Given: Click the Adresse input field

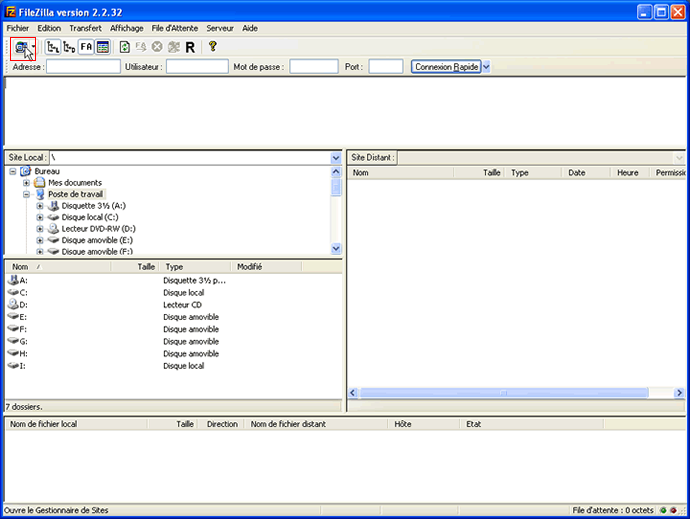Looking at the screenshot, I should (83, 66).
